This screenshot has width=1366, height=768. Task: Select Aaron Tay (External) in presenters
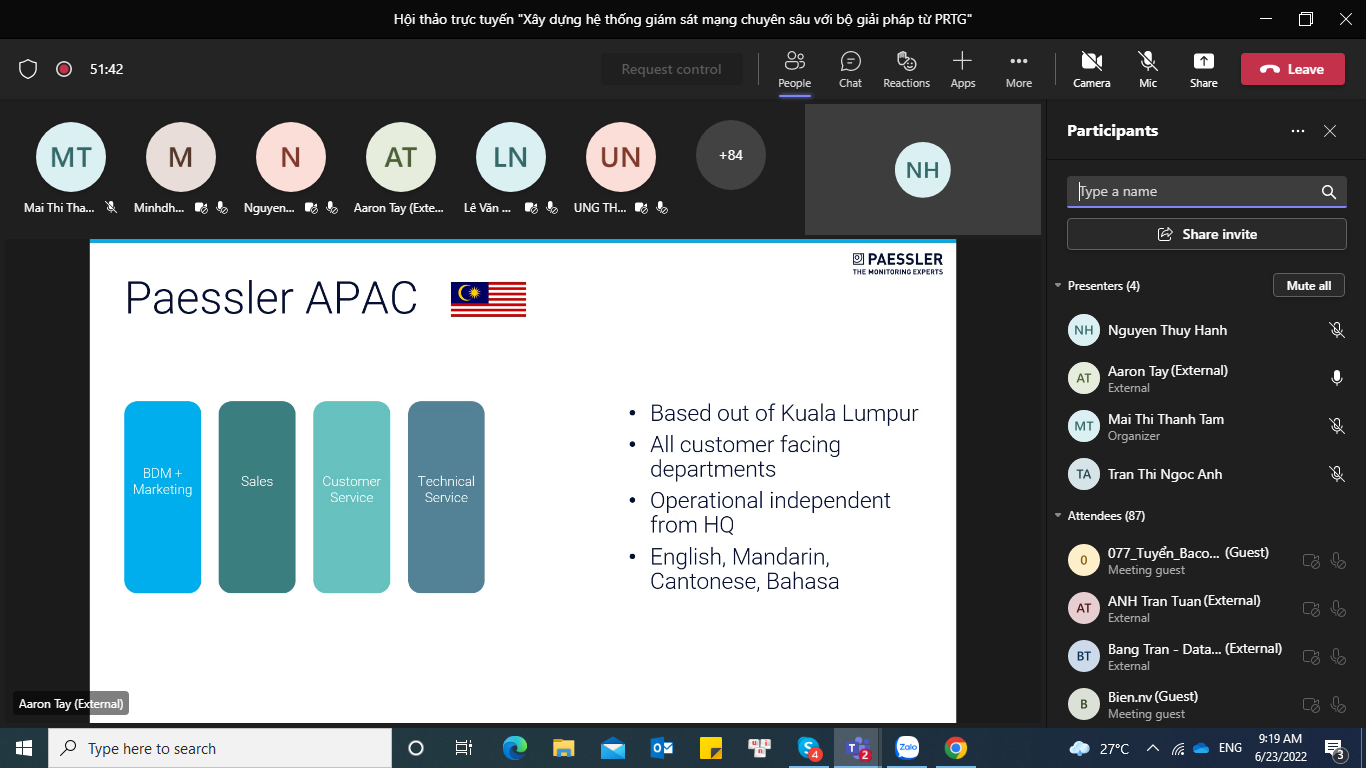click(x=1206, y=378)
